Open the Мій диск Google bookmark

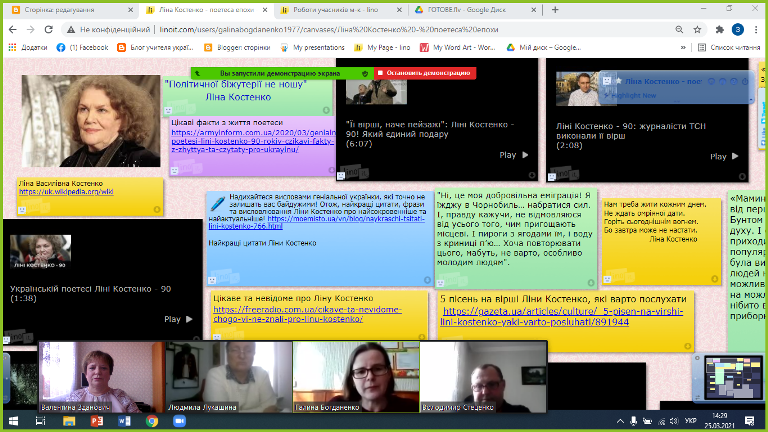coord(544,48)
